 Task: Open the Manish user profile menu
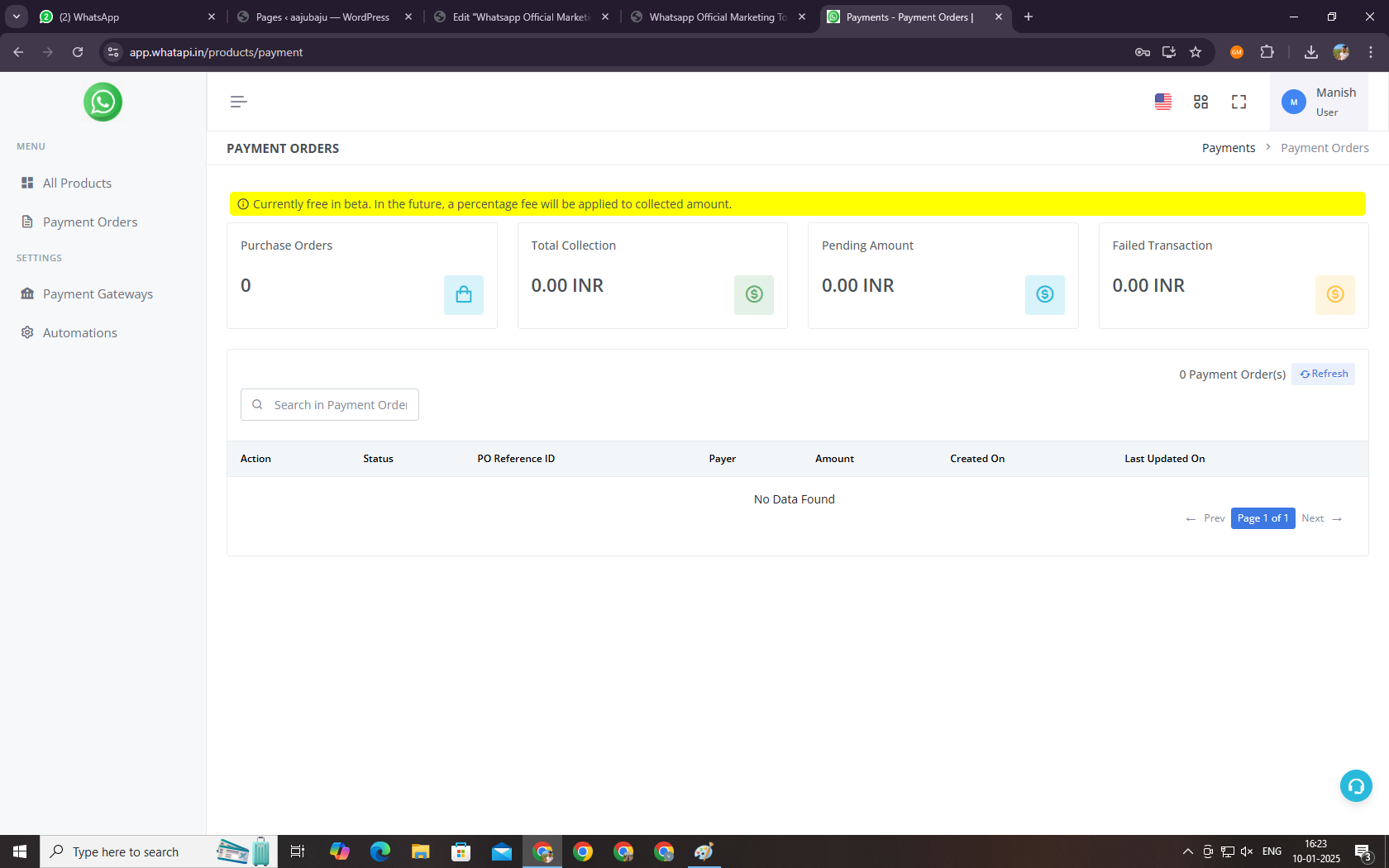point(1319,102)
